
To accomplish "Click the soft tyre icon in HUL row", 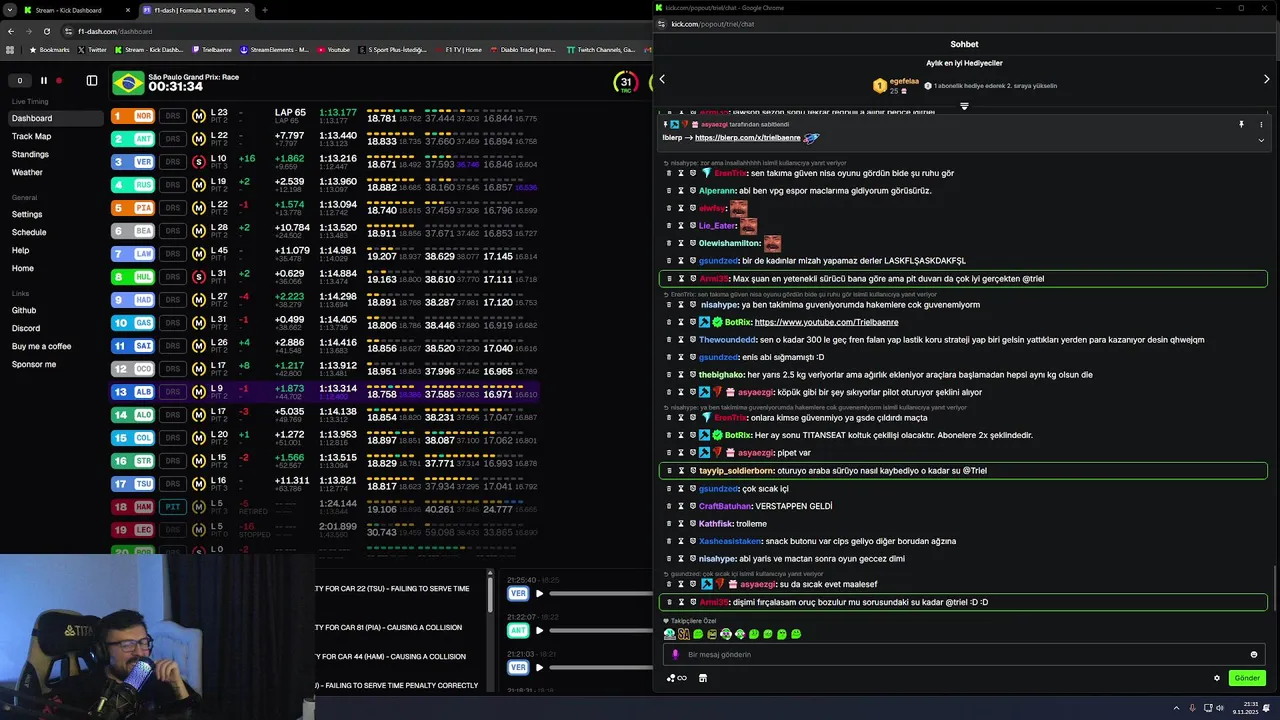I will (x=198, y=277).
